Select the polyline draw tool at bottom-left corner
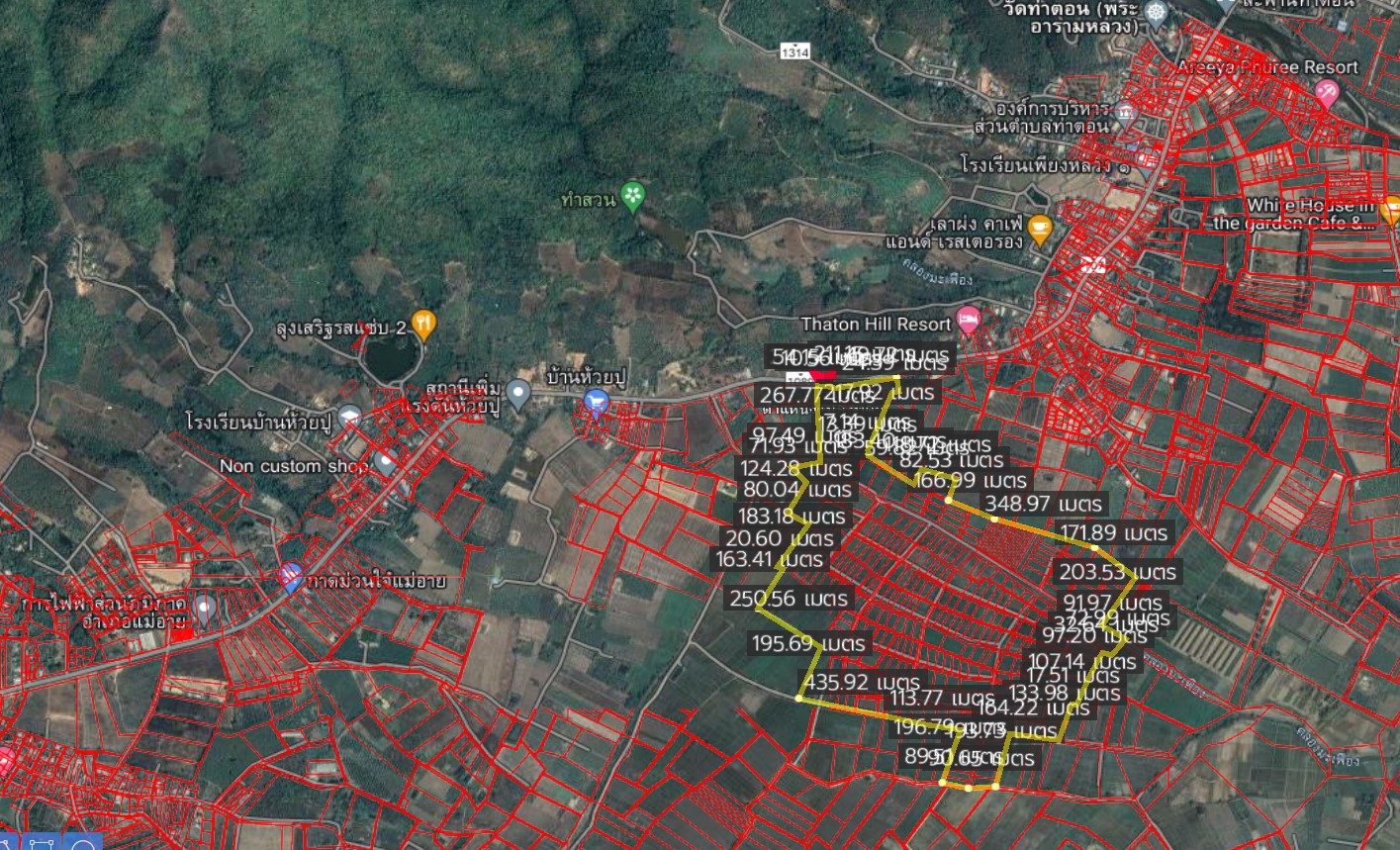1400x850 pixels. pyautogui.click(x=8, y=843)
